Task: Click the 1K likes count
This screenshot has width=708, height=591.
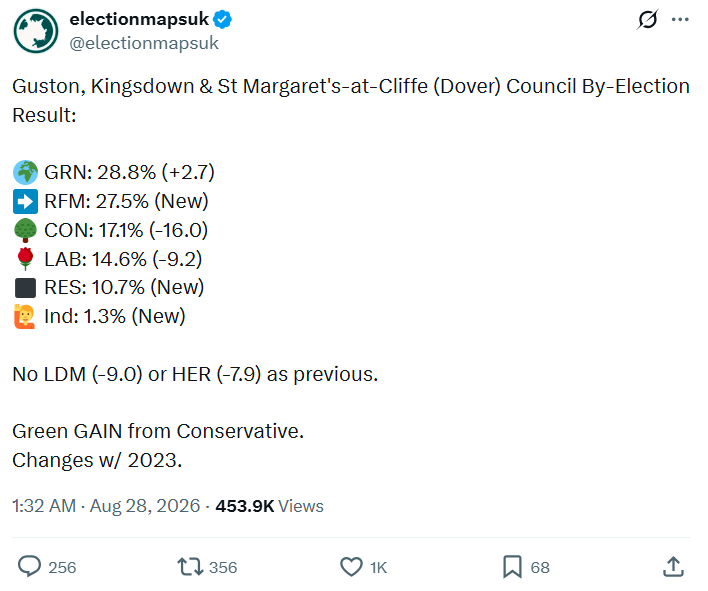Action: 378,567
